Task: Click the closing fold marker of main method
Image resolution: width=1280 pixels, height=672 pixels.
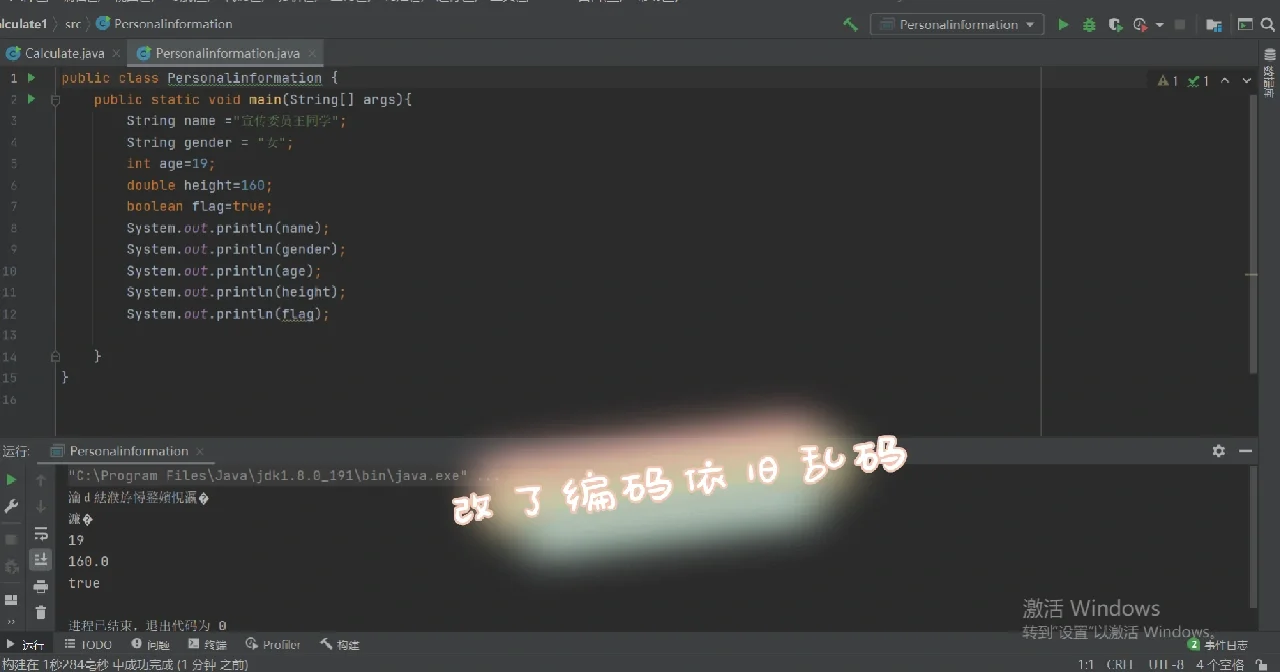Action: pos(56,356)
